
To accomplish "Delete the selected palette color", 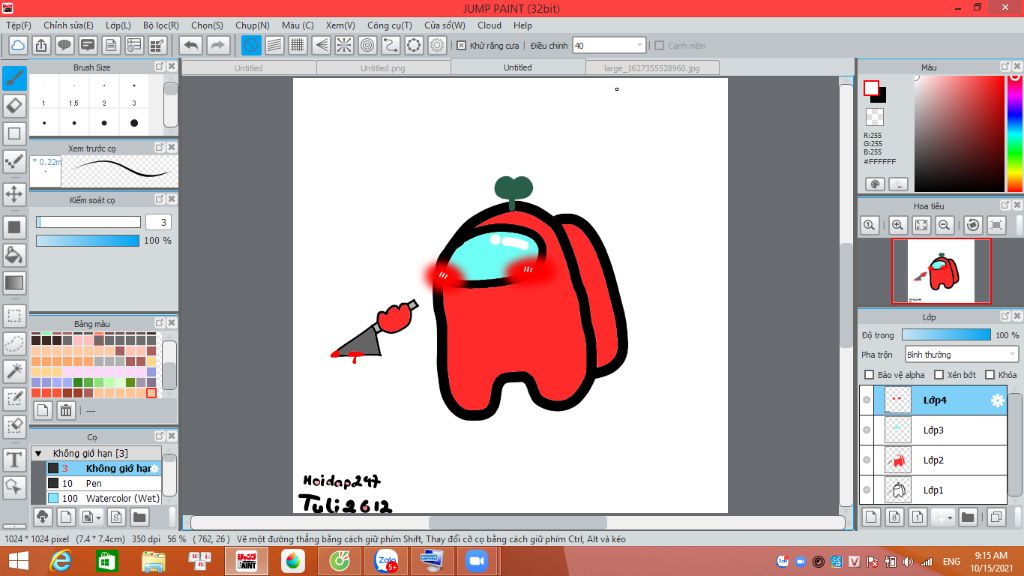I will (x=65, y=410).
